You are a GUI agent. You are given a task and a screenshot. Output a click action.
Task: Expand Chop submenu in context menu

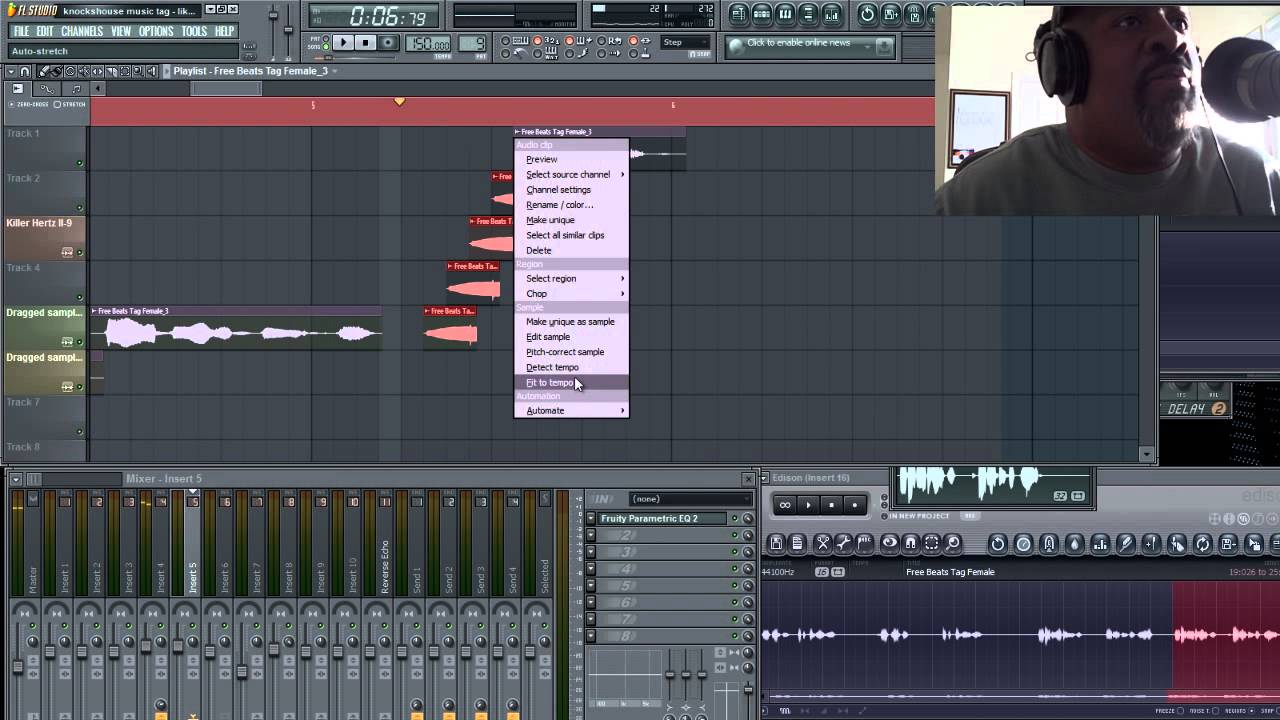pyautogui.click(x=571, y=293)
